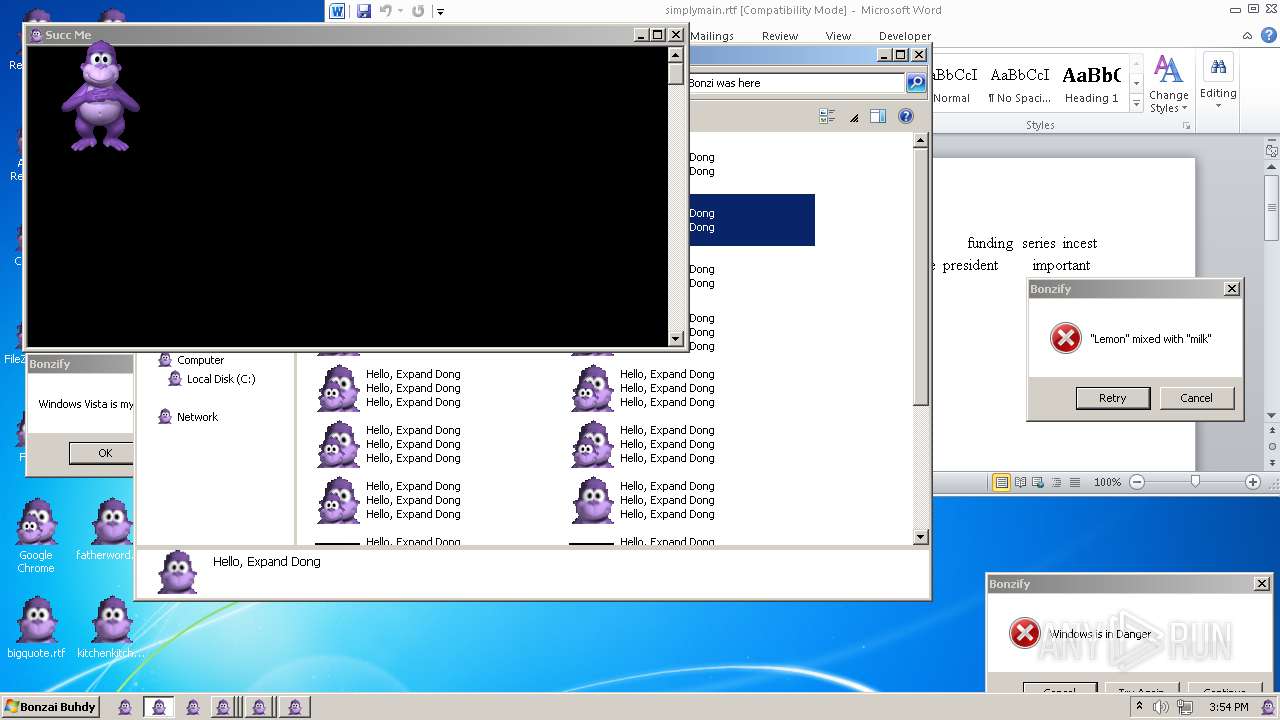Click Cancel in the Lemon milk dialog

click(x=1196, y=398)
